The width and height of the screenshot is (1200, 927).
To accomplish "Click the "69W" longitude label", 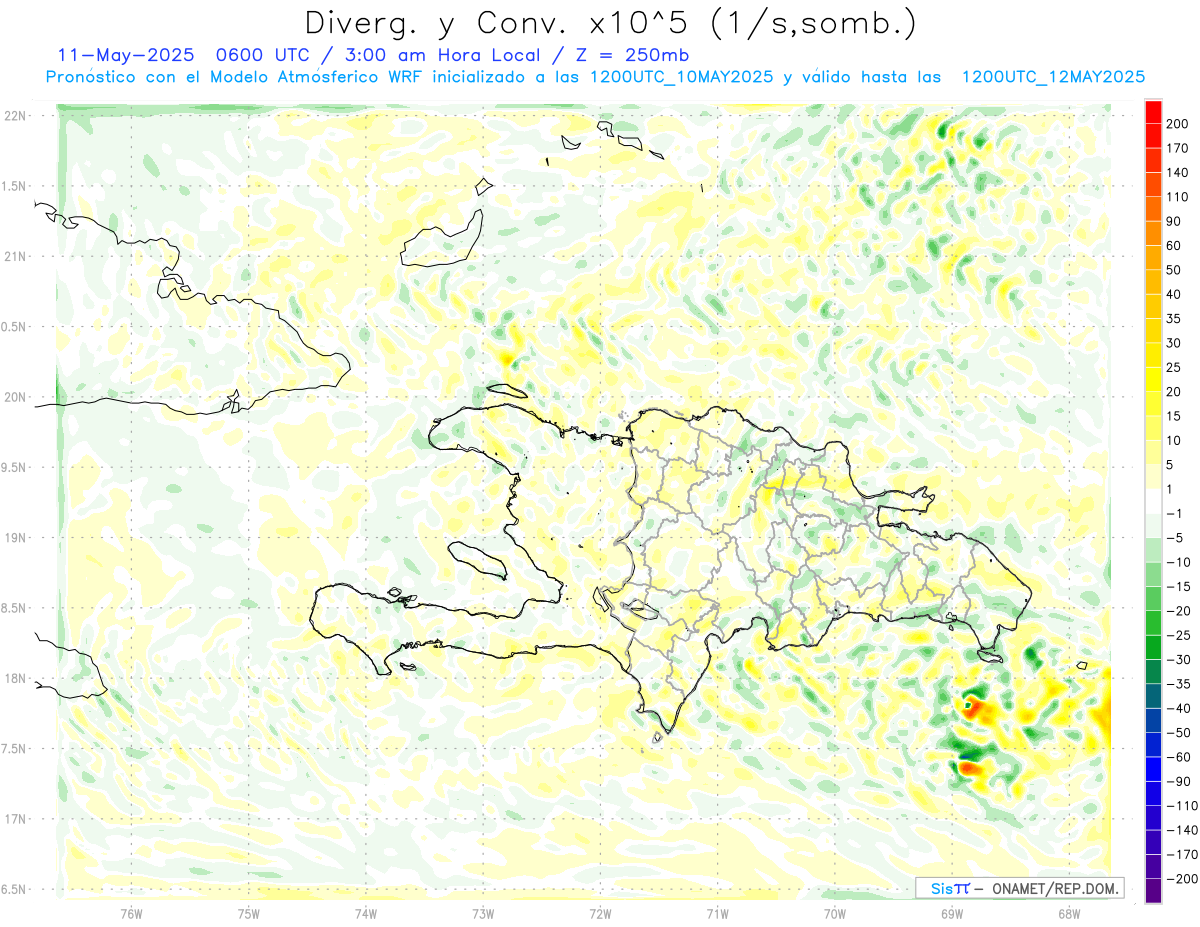I will coord(952,913).
